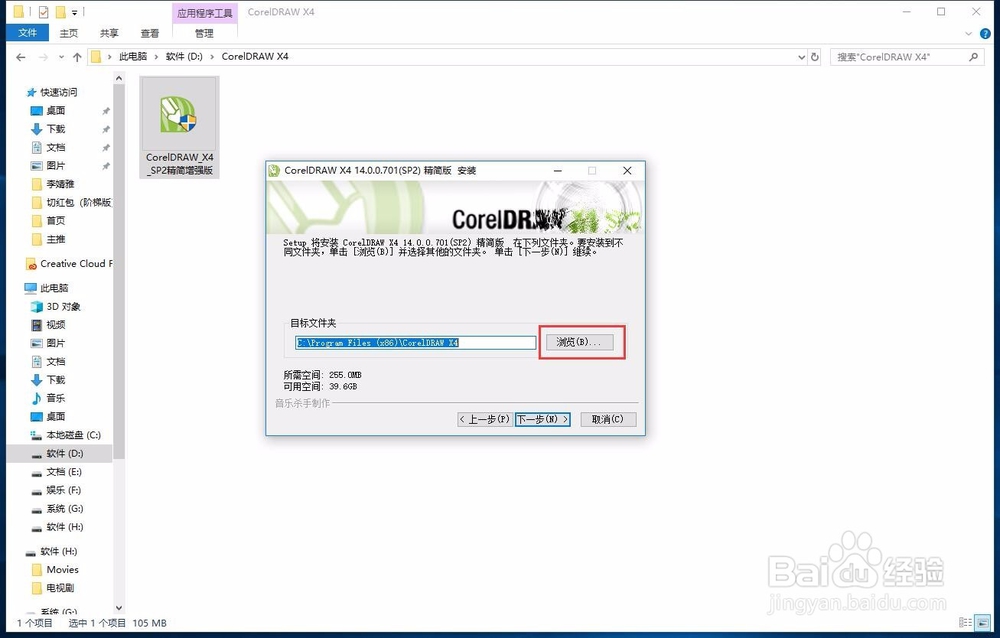Open the 文件 ribbon tab
The width and height of the screenshot is (1000, 638).
coord(27,33)
